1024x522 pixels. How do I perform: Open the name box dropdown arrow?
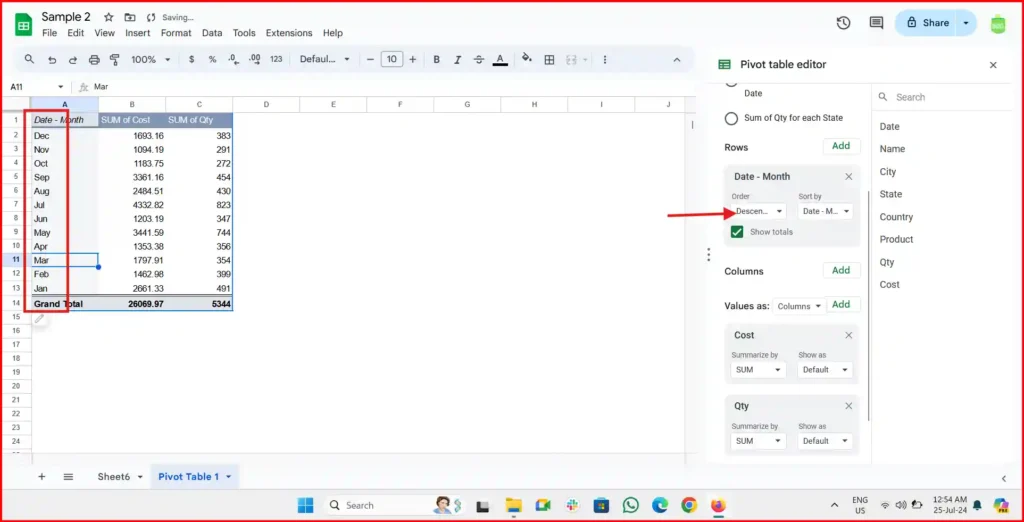tap(61, 87)
